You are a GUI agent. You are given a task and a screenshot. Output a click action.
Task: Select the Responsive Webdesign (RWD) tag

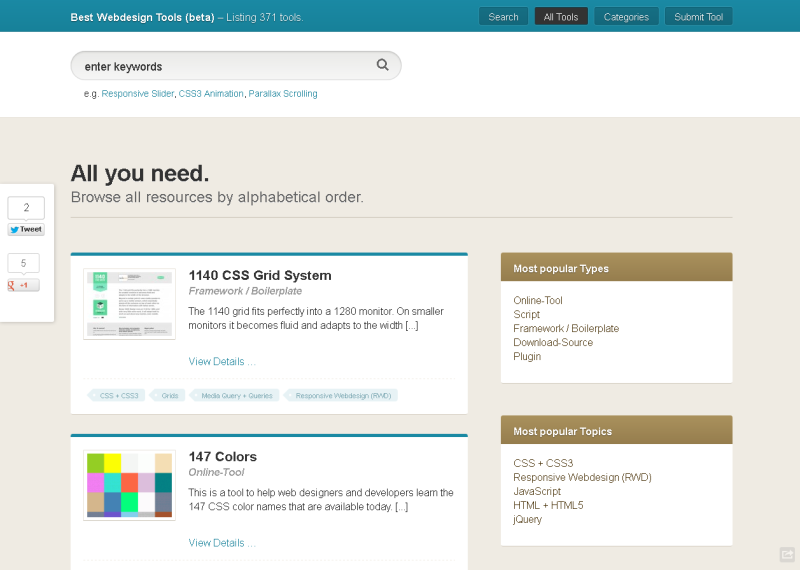[342, 395]
